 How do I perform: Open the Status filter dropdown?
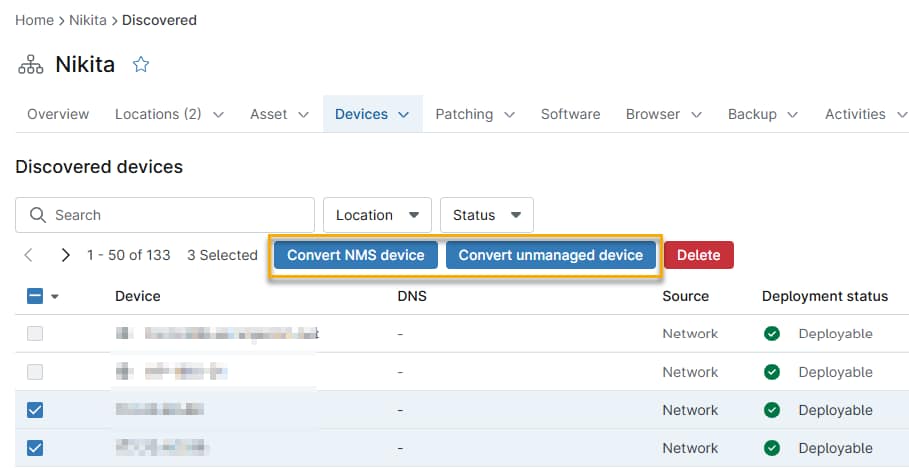[x=486, y=215]
